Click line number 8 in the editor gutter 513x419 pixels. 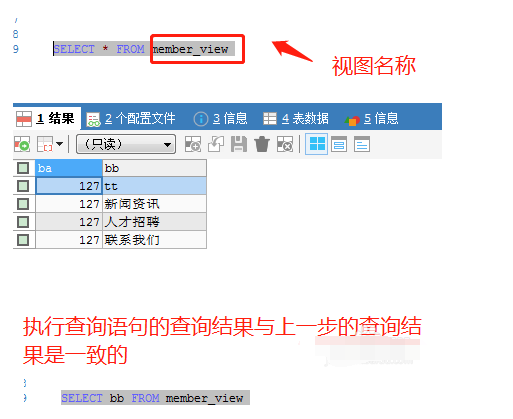coord(16,34)
